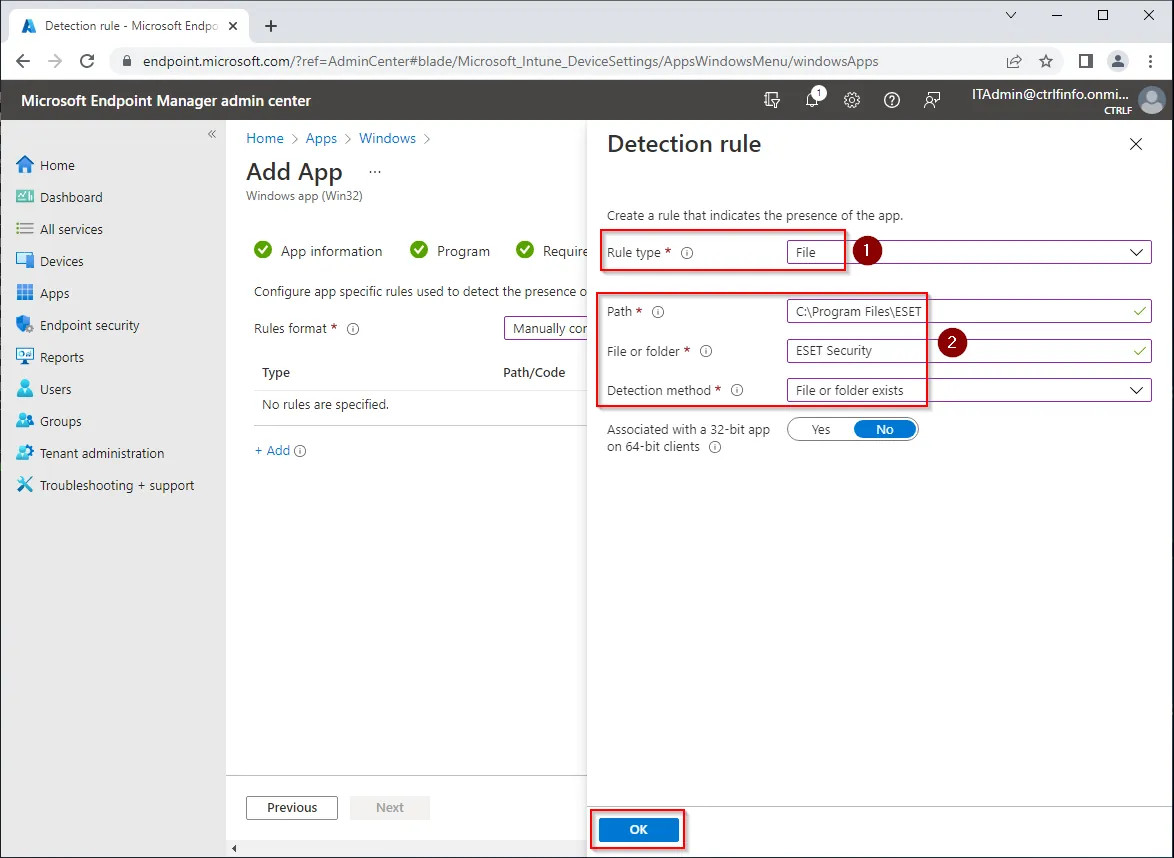The image size is (1174, 858).
Task: Open the Help question mark icon
Action: pyautogui.click(x=892, y=100)
